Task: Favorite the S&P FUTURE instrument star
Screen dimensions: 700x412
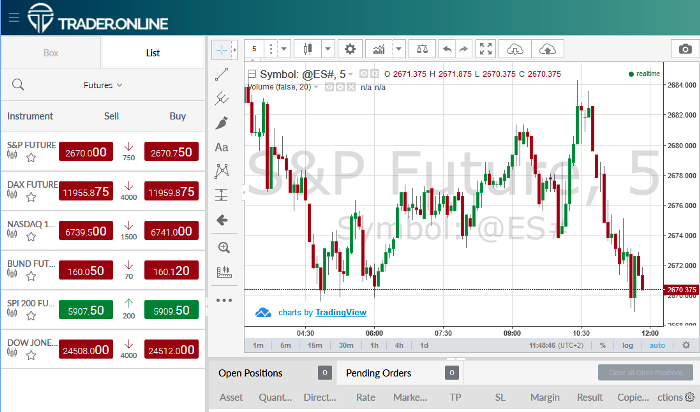Action: (x=31, y=158)
